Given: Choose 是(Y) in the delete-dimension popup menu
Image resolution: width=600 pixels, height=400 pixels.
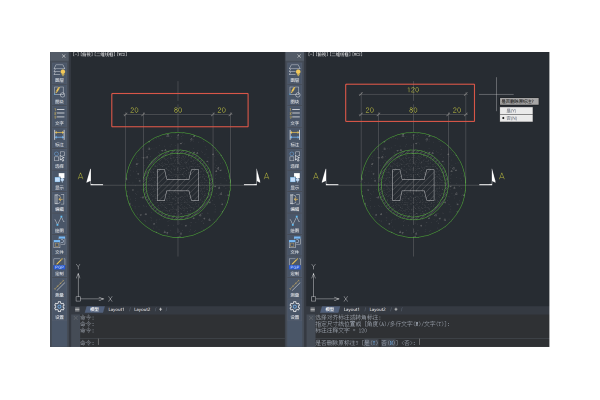Looking at the screenshot, I should coord(516,111).
